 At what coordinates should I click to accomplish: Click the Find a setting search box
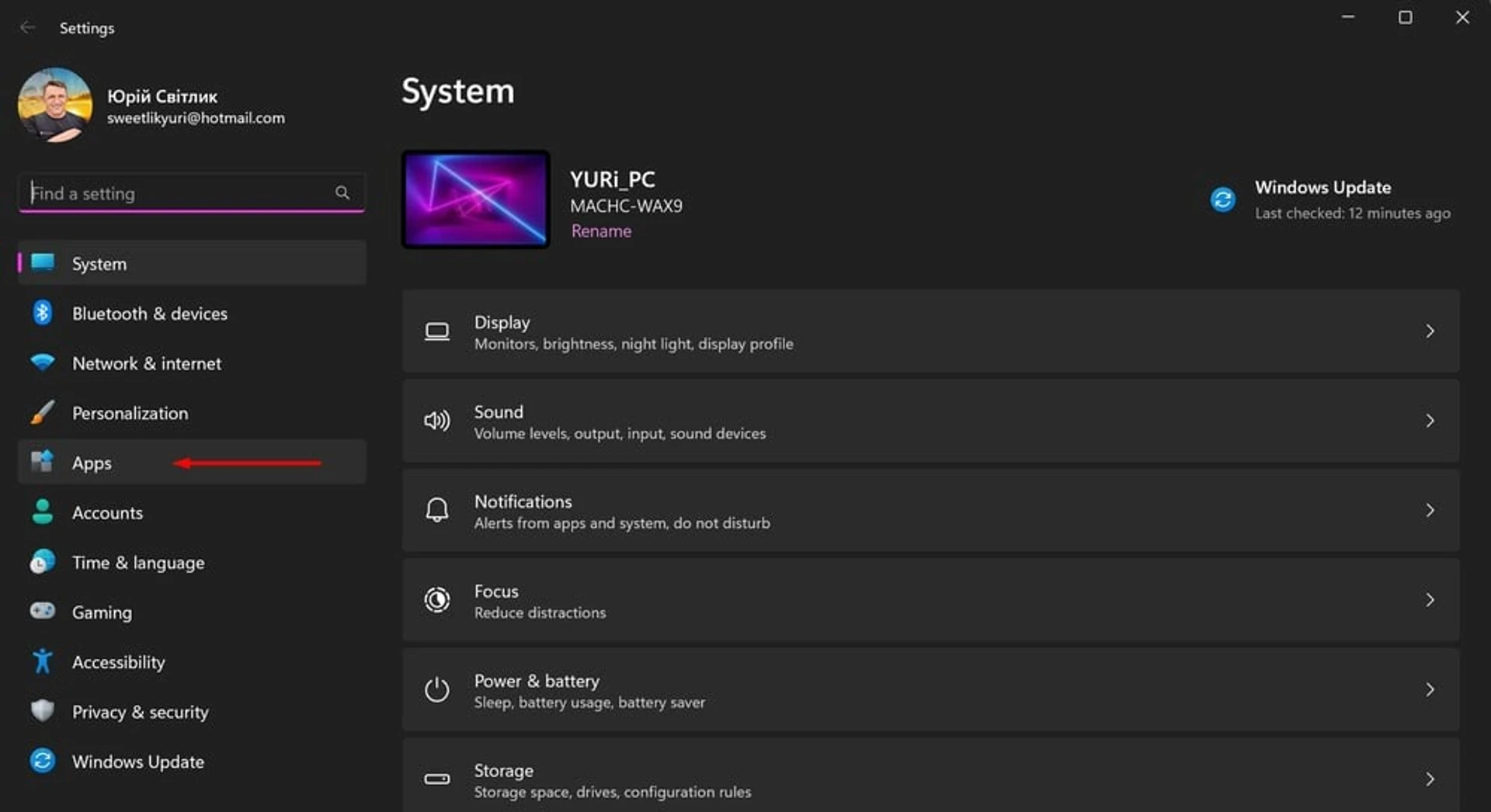coord(191,193)
